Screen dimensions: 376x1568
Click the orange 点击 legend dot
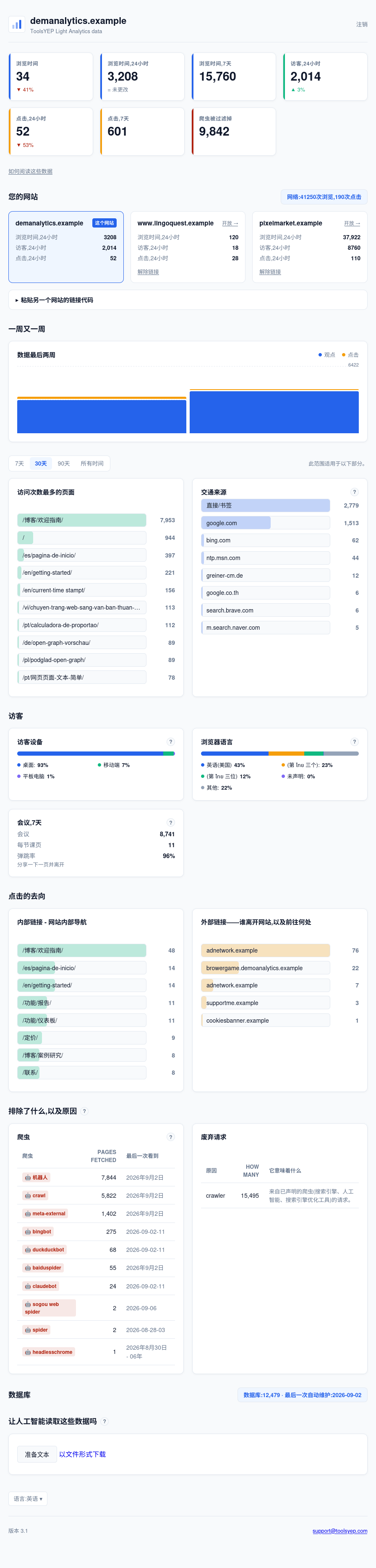coord(344,355)
